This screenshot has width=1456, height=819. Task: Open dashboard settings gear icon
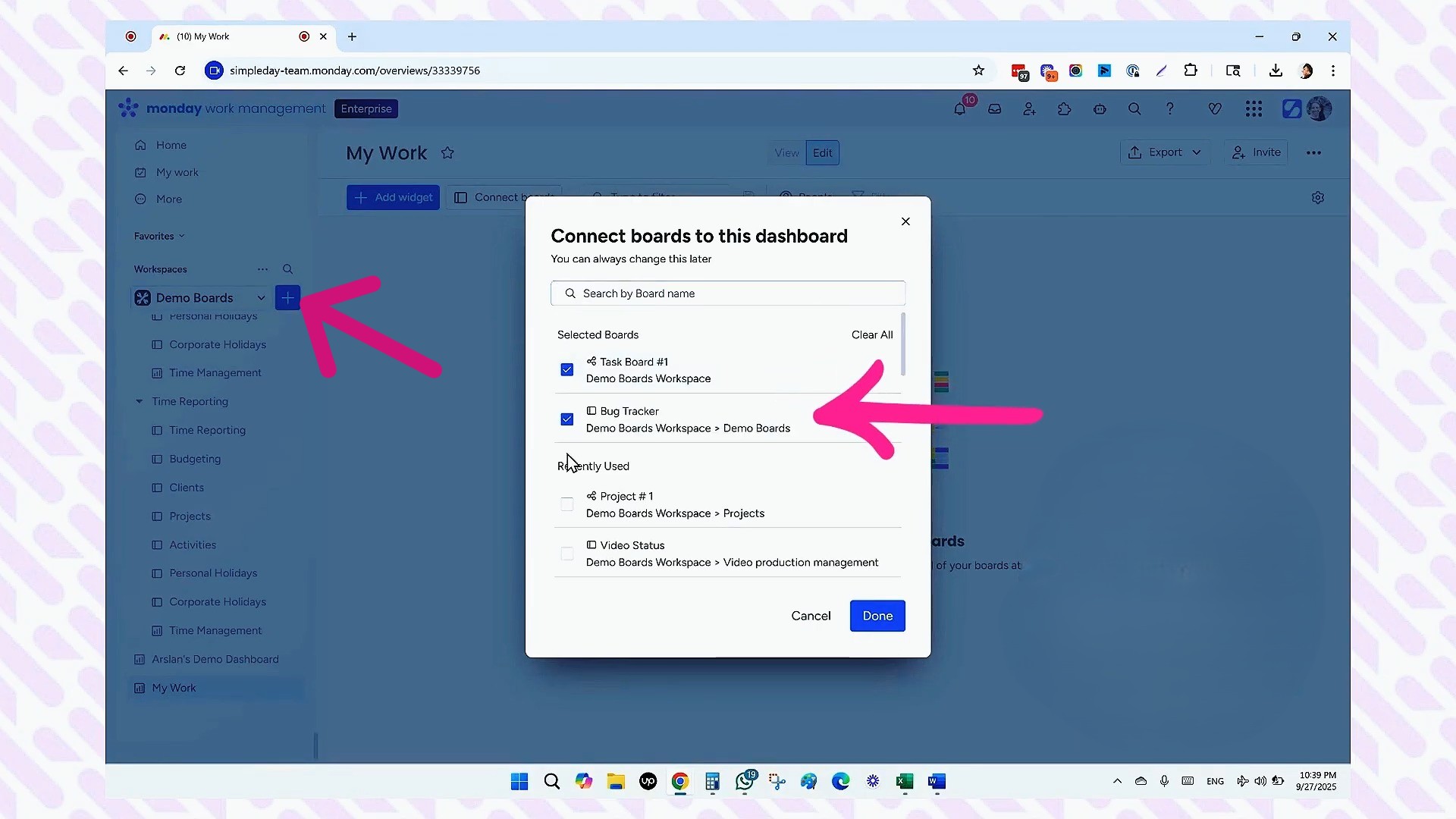(x=1318, y=197)
